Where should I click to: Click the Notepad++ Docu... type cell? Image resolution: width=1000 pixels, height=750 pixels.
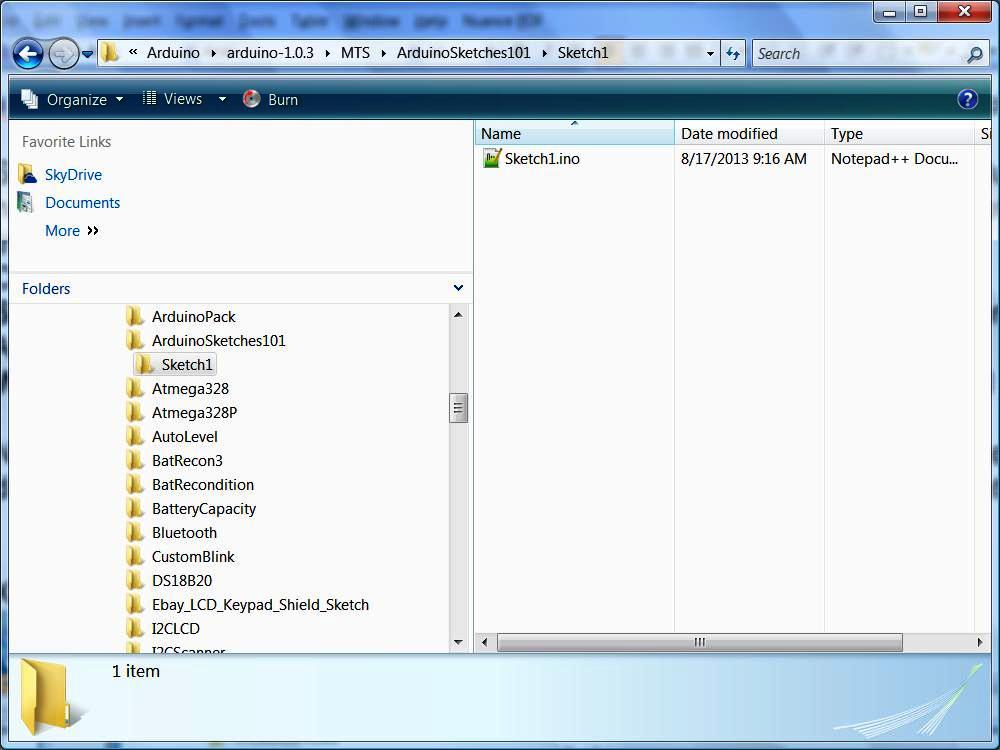894,159
